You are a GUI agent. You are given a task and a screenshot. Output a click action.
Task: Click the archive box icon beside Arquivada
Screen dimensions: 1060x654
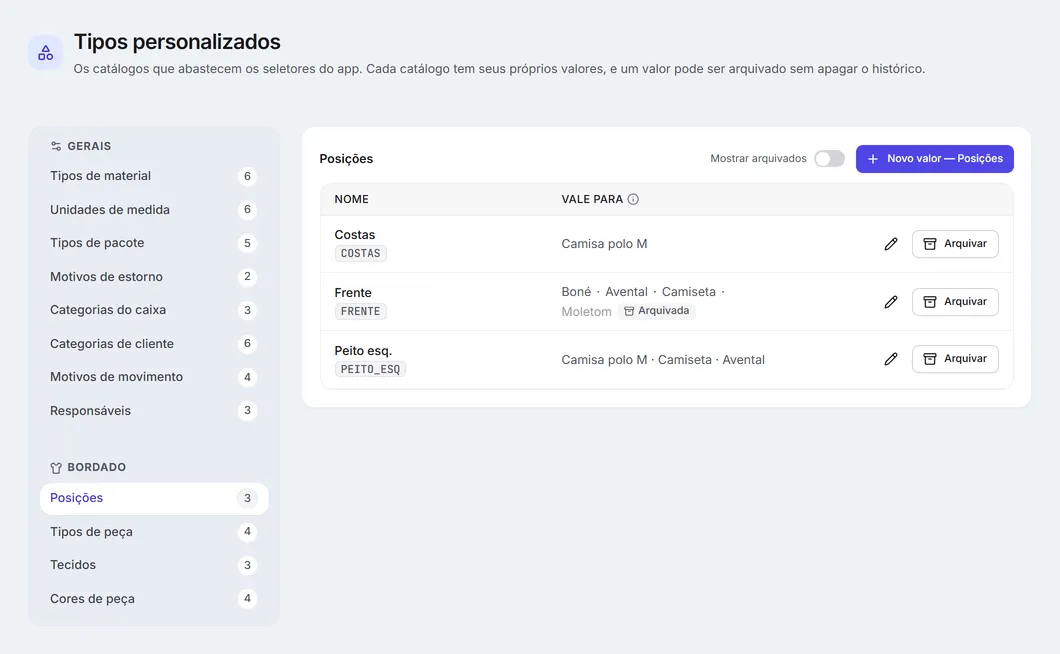[629, 311]
